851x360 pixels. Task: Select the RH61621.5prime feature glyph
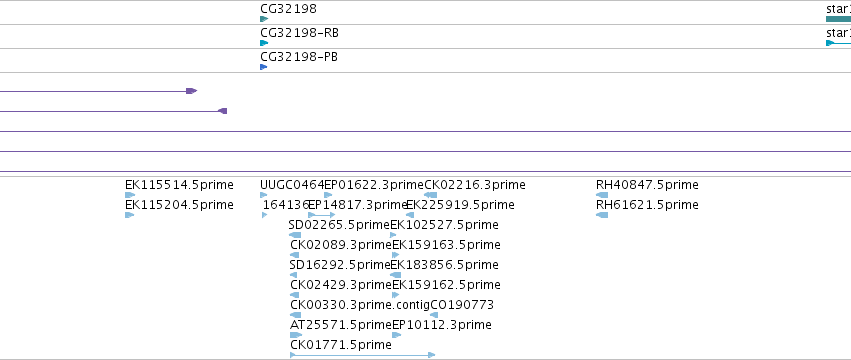[602, 215]
